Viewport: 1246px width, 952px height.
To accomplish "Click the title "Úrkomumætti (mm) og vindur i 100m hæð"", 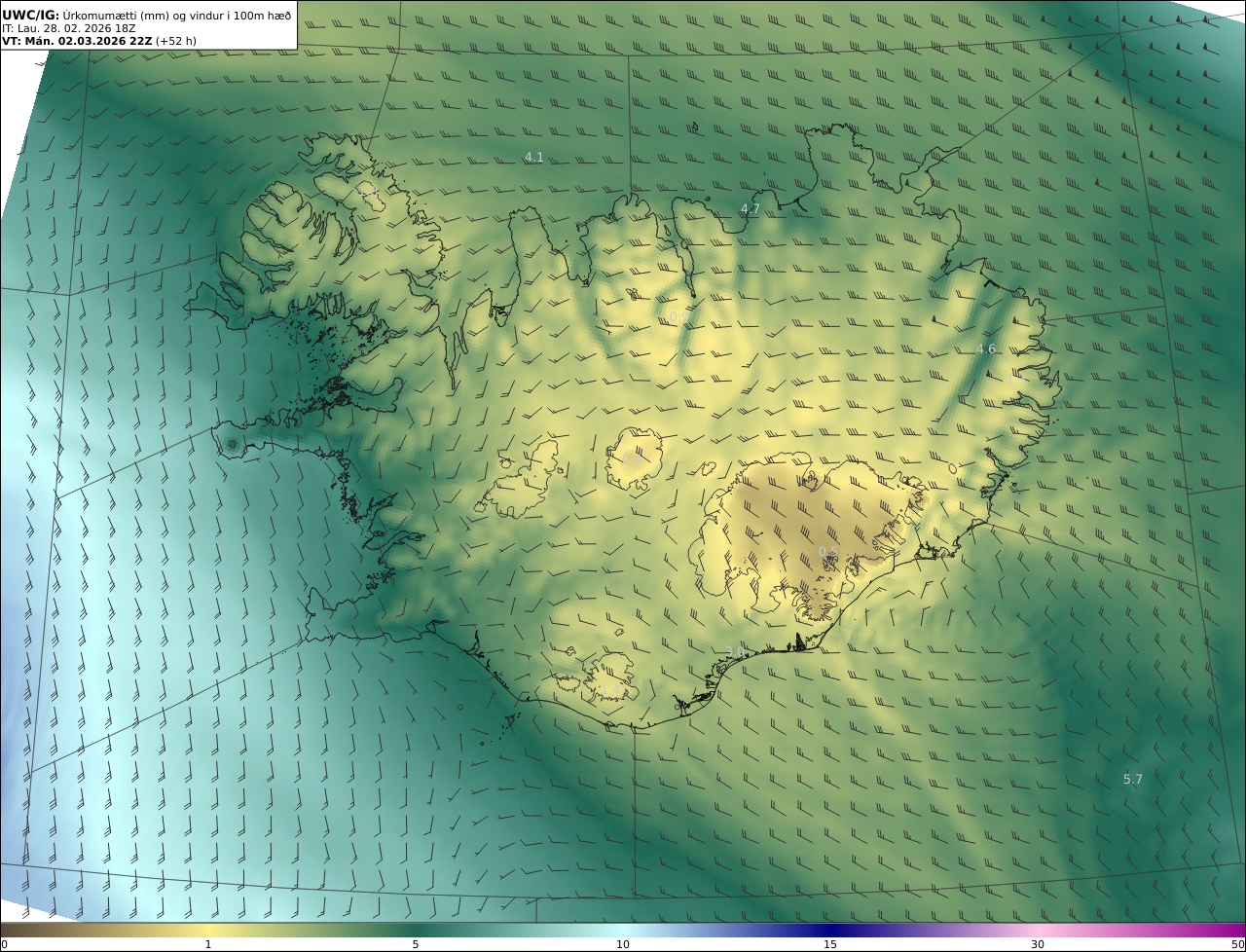I will point(177,15).
